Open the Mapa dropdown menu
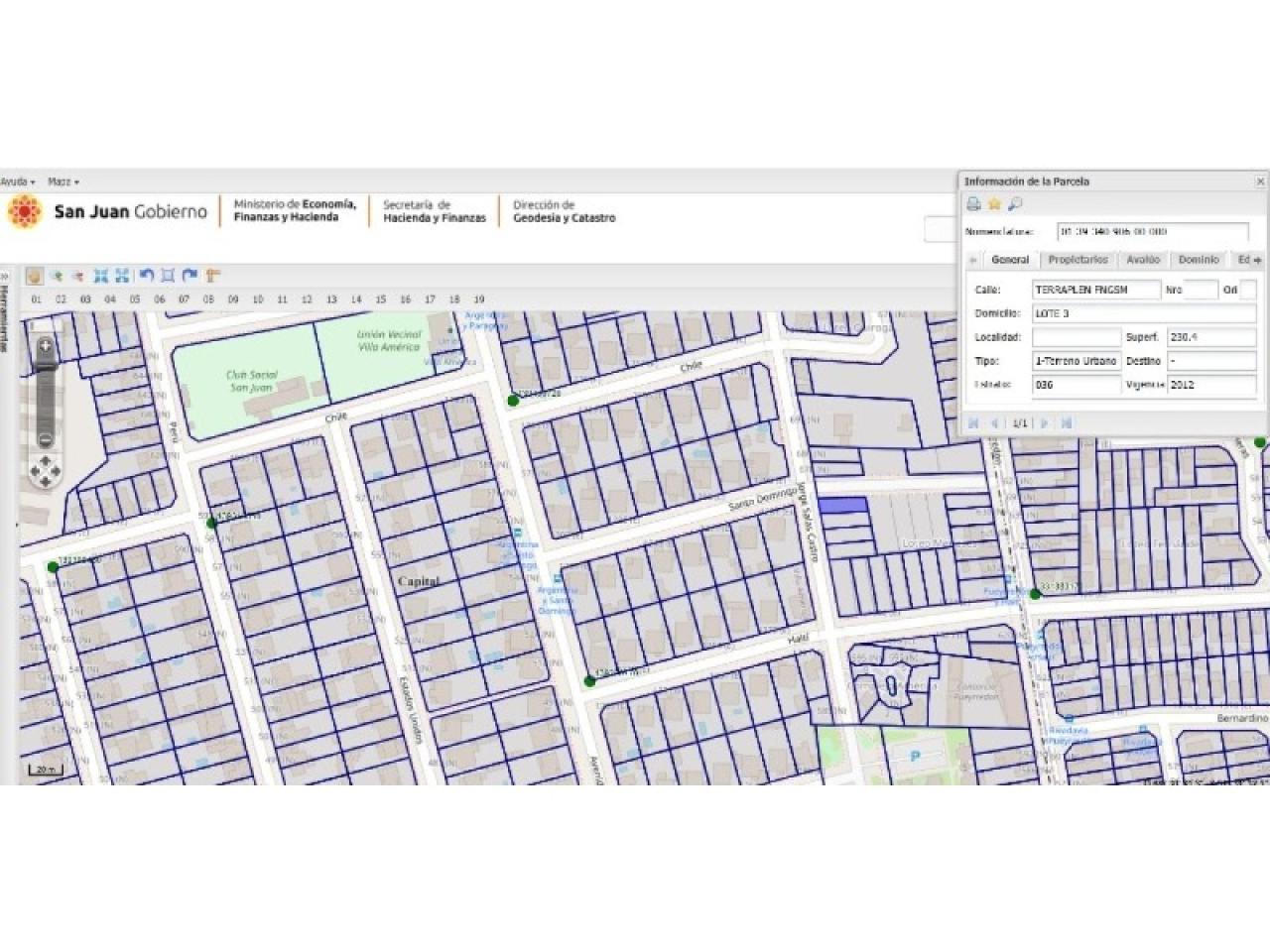The height and width of the screenshot is (952, 1270). [x=63, y=182]
